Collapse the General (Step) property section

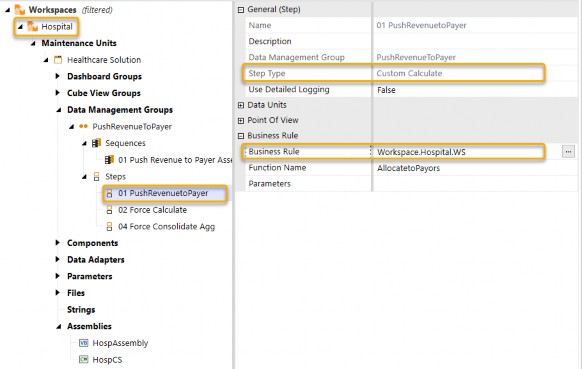coord(241,10)
